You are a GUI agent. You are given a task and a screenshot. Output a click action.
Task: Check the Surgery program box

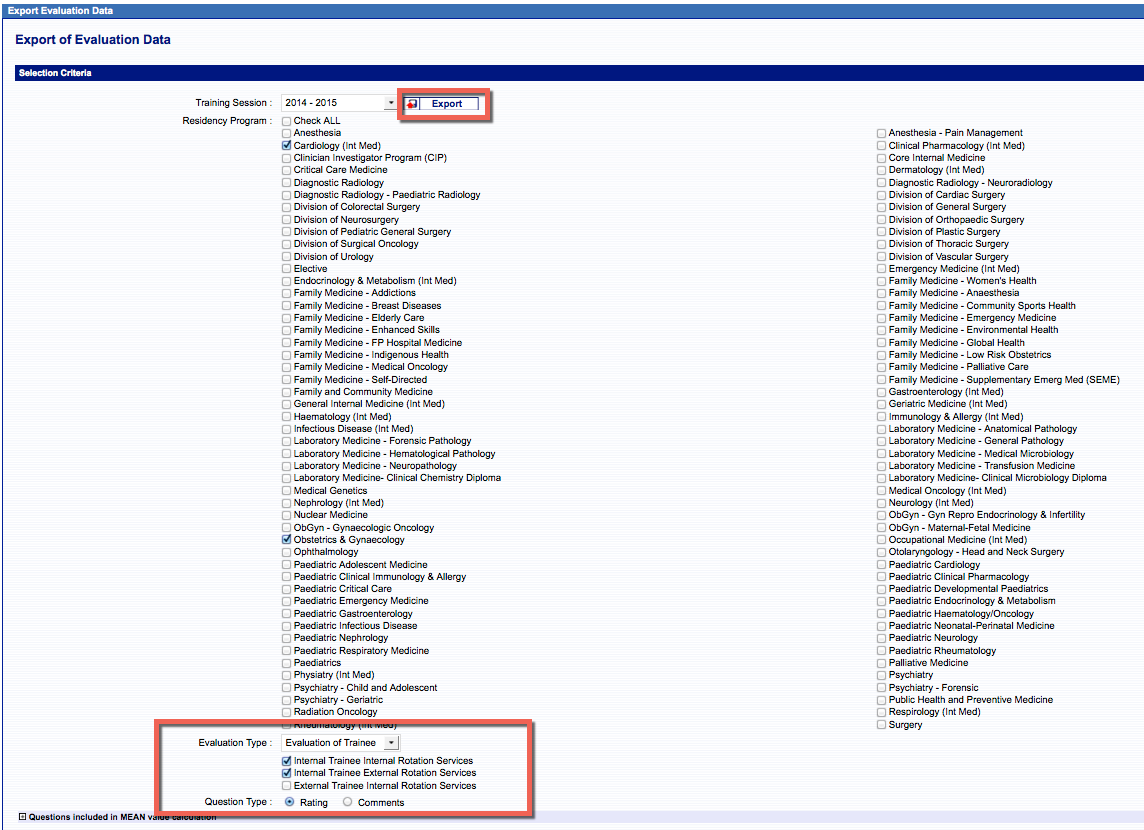(881, 725)
